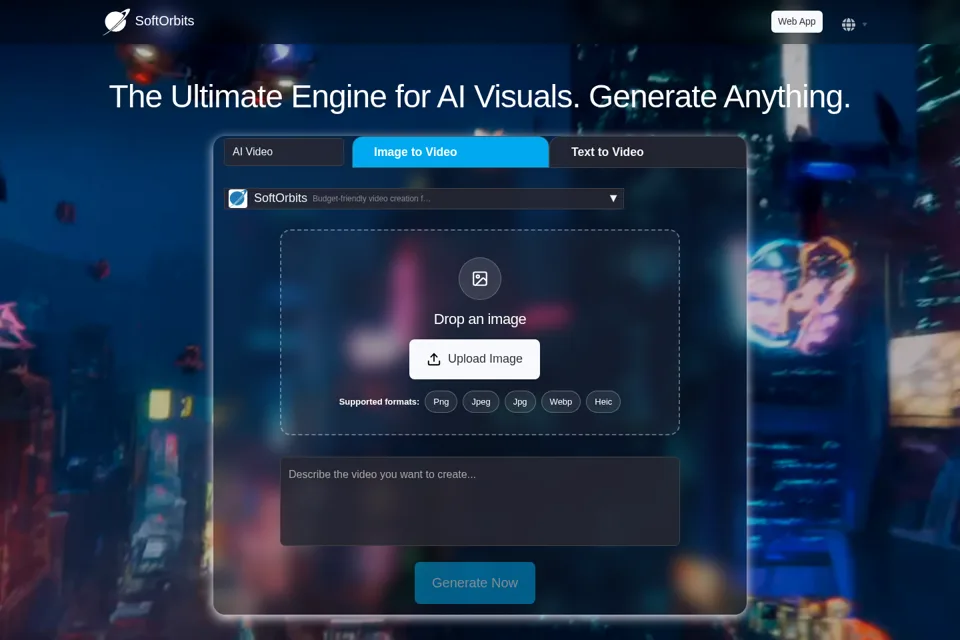960x640 pixels.
Task: Click the SoftOrbits planet logo icon
Action: click(x=116, y=21)
